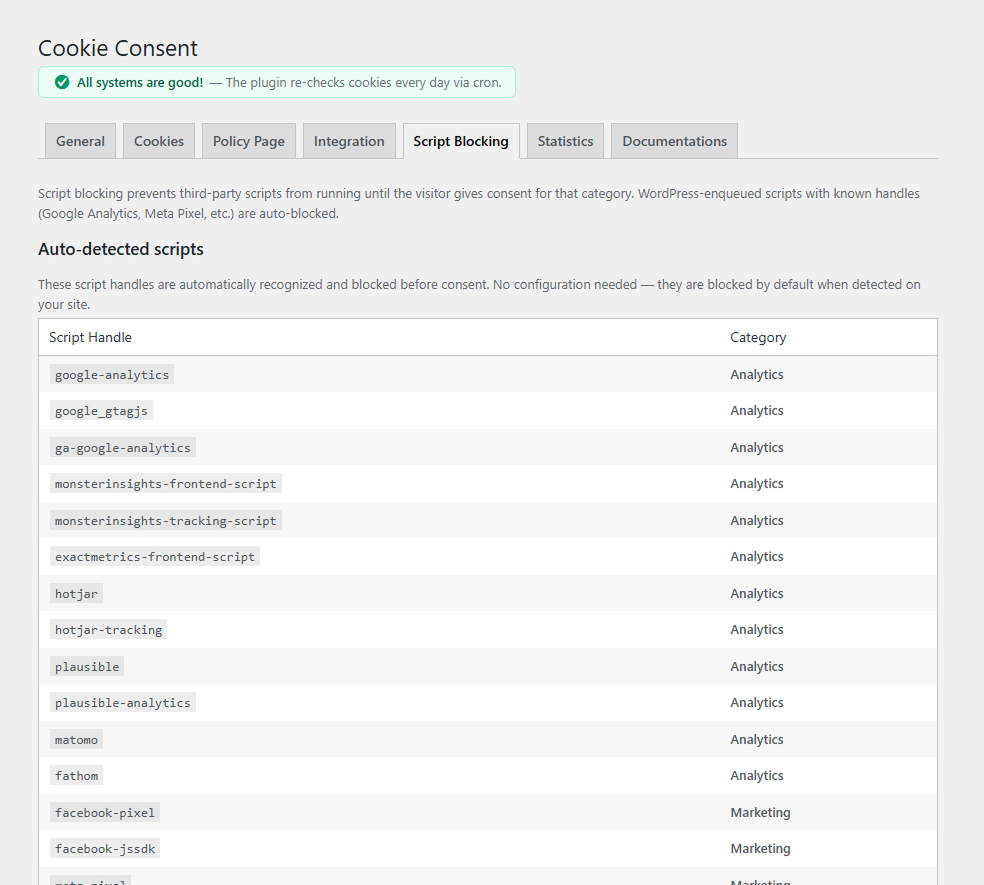The width and height of the screenshot is (984, 885).
Task: View the Statistics tab
Action: click(x=565, y=140)
